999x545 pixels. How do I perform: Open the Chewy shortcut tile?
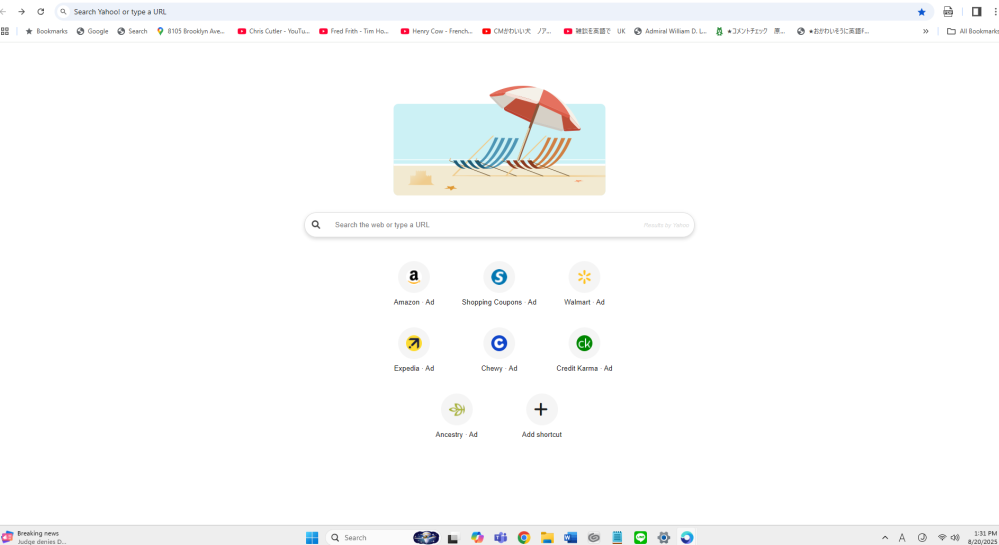(499, 351)
